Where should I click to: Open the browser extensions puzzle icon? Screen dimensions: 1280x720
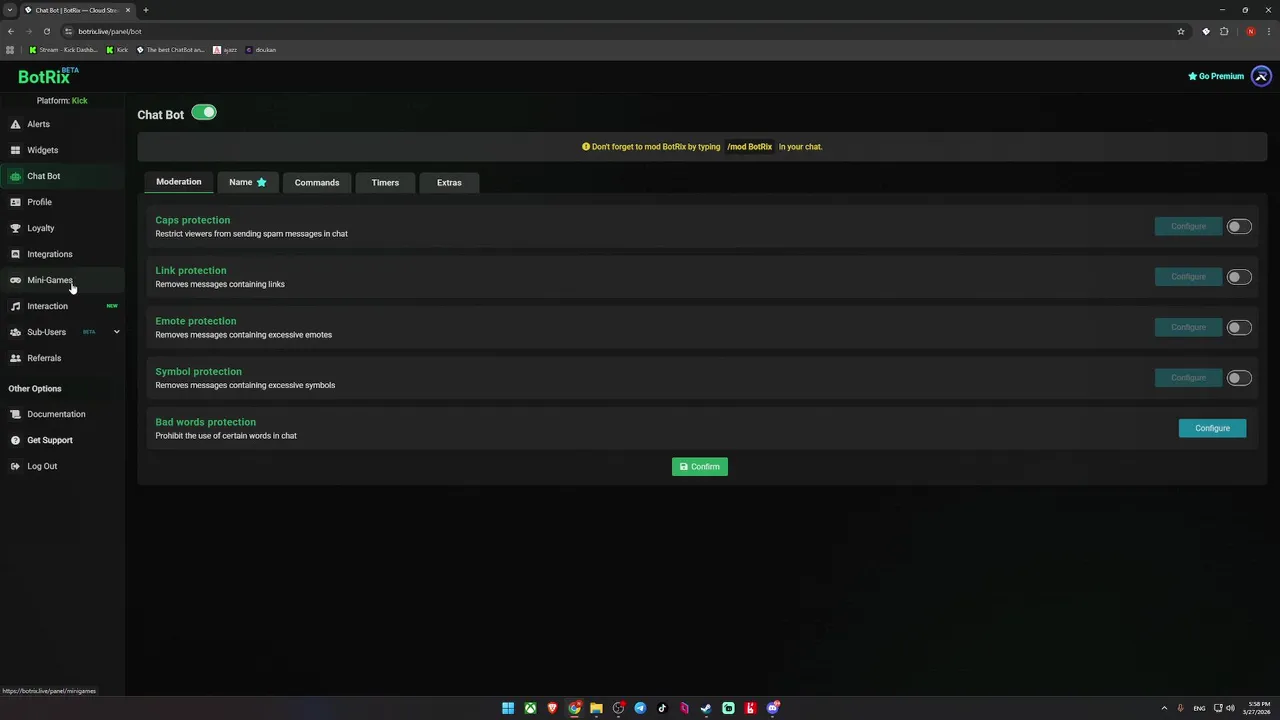[x=1223, y=31]
